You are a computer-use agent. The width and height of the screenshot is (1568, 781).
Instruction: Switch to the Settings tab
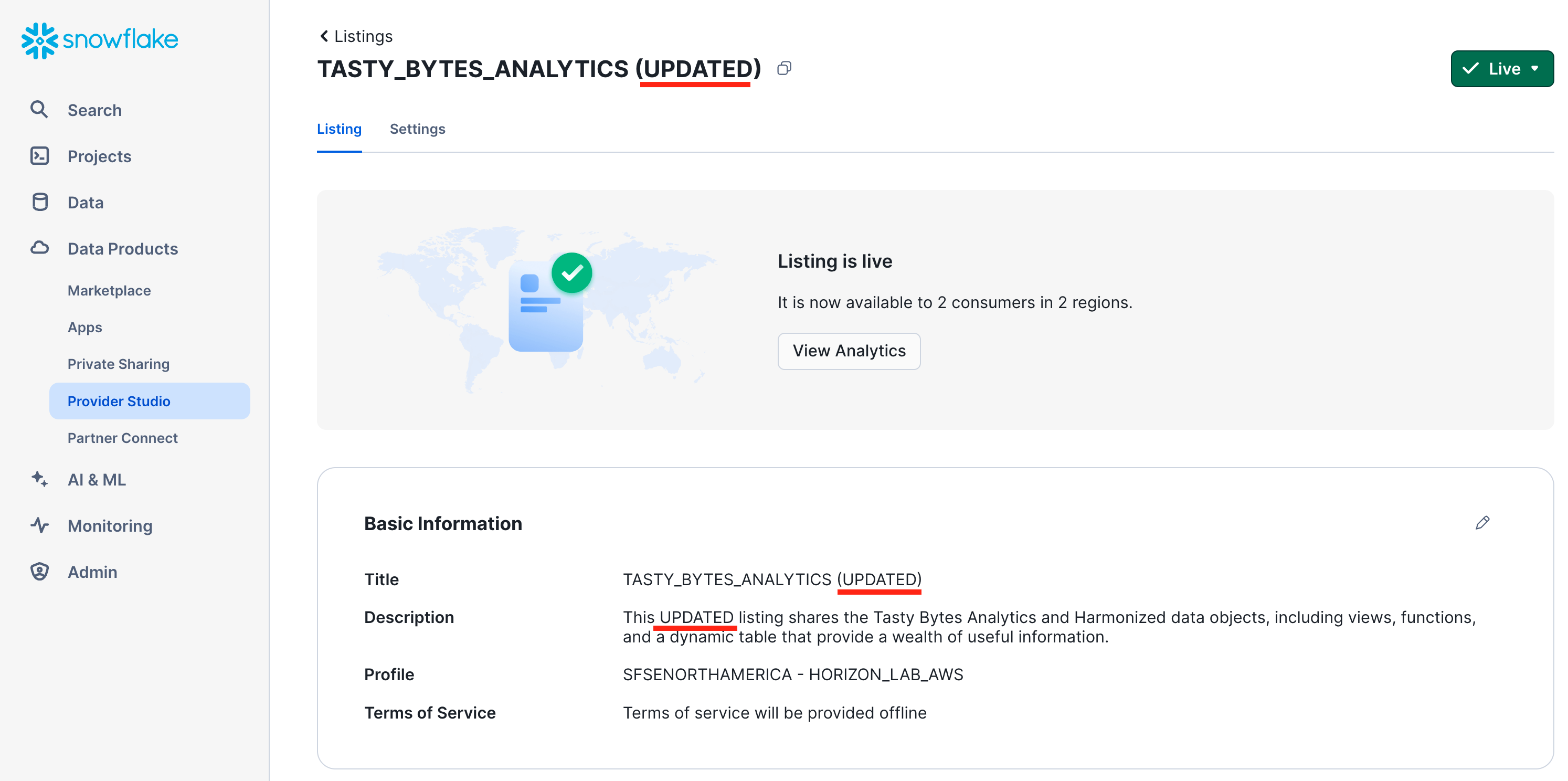coord(417,129)
